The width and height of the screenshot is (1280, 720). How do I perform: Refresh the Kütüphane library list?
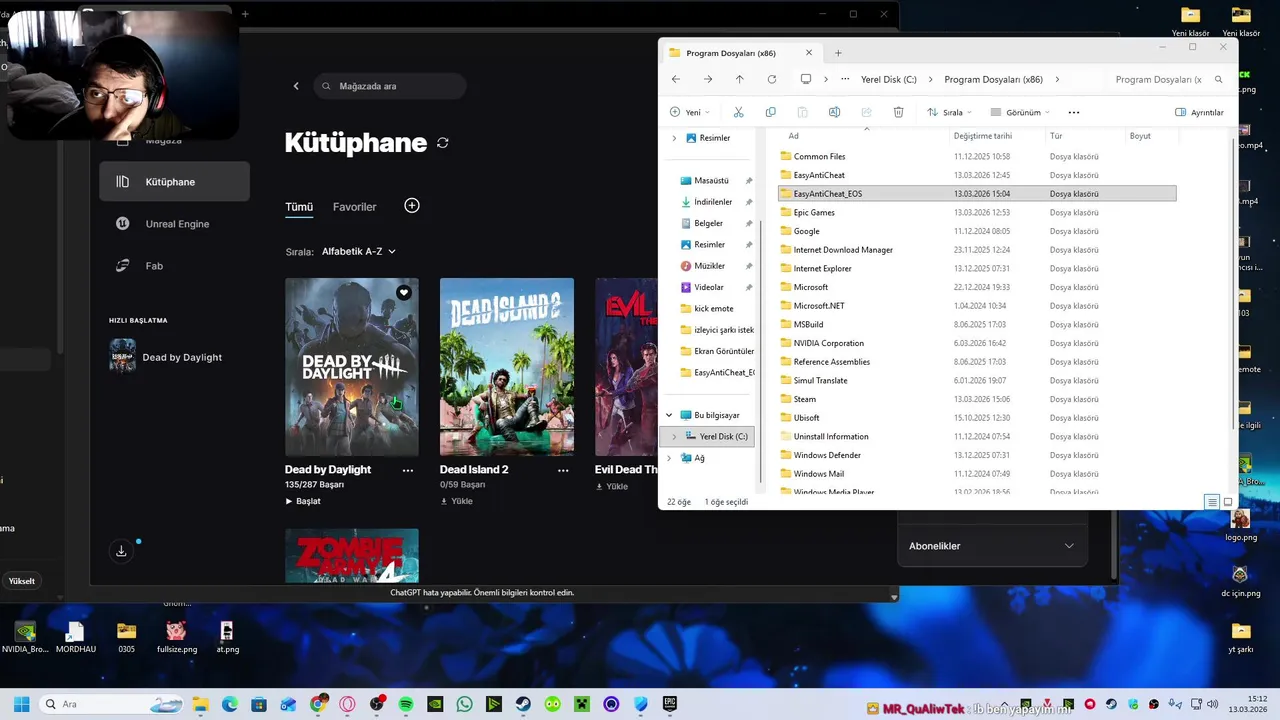pyautogui.click(x=443, y=143)
